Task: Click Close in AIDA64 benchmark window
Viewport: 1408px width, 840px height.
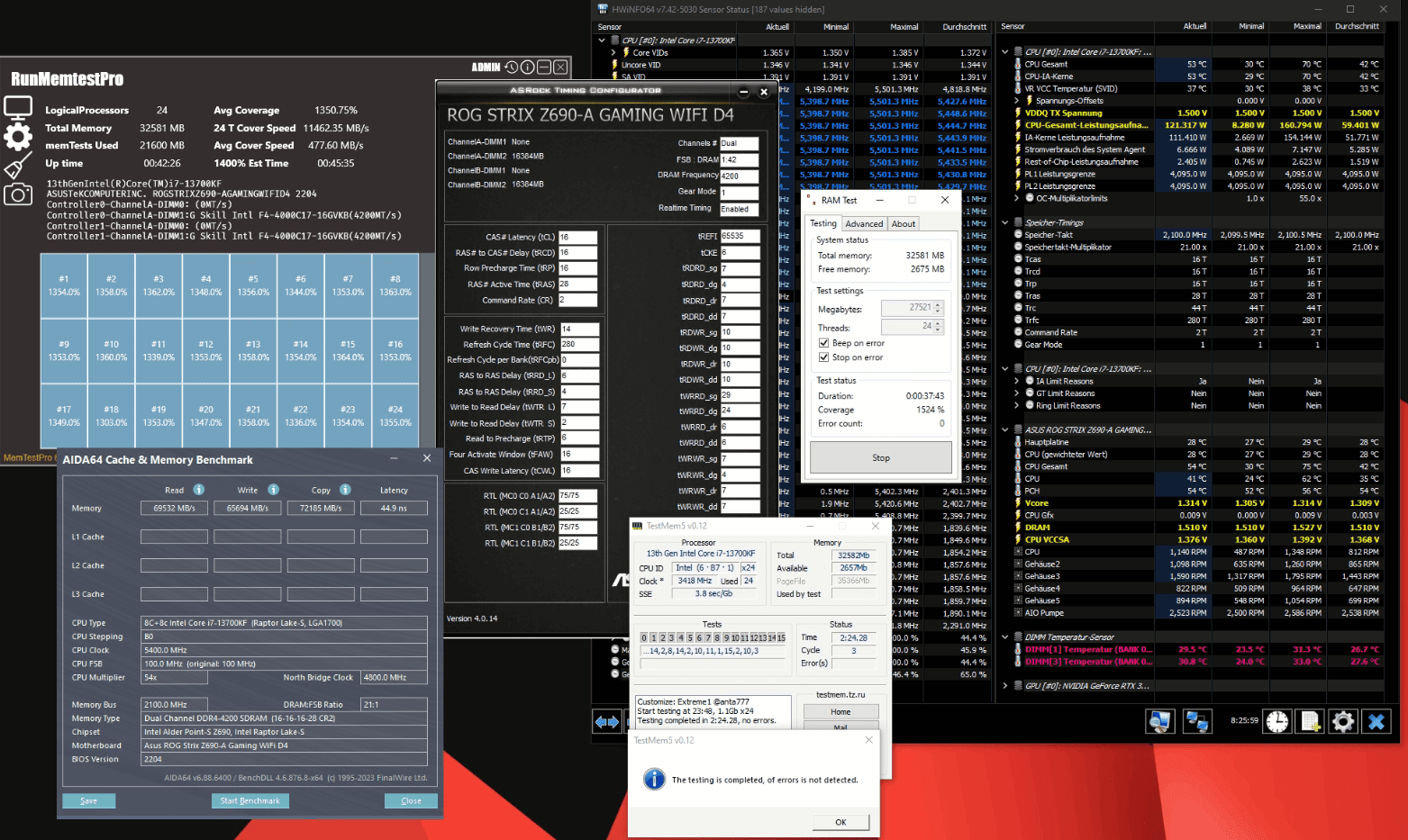Action: point(411,800)
